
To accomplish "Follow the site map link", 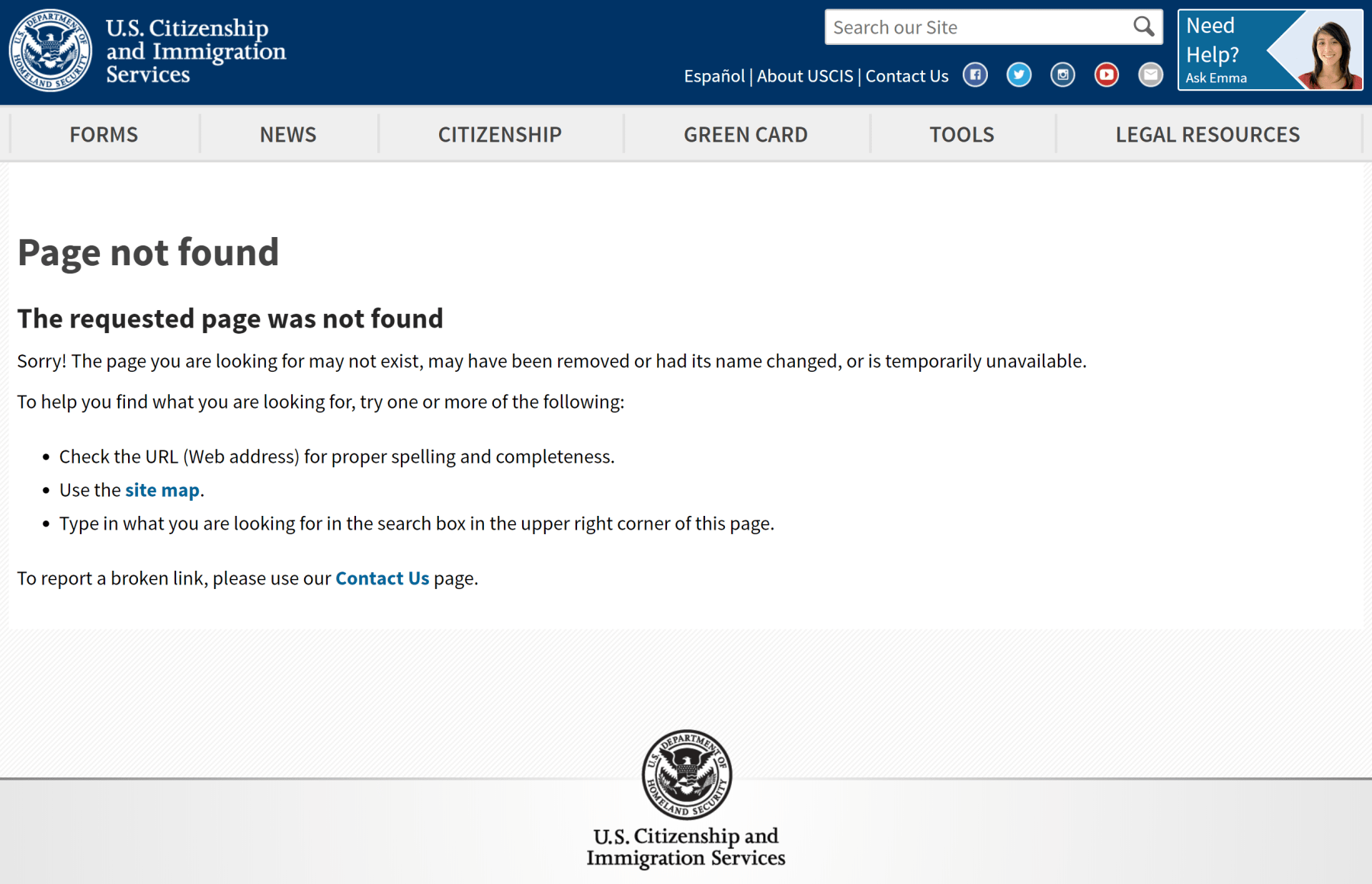I will 162,490.
